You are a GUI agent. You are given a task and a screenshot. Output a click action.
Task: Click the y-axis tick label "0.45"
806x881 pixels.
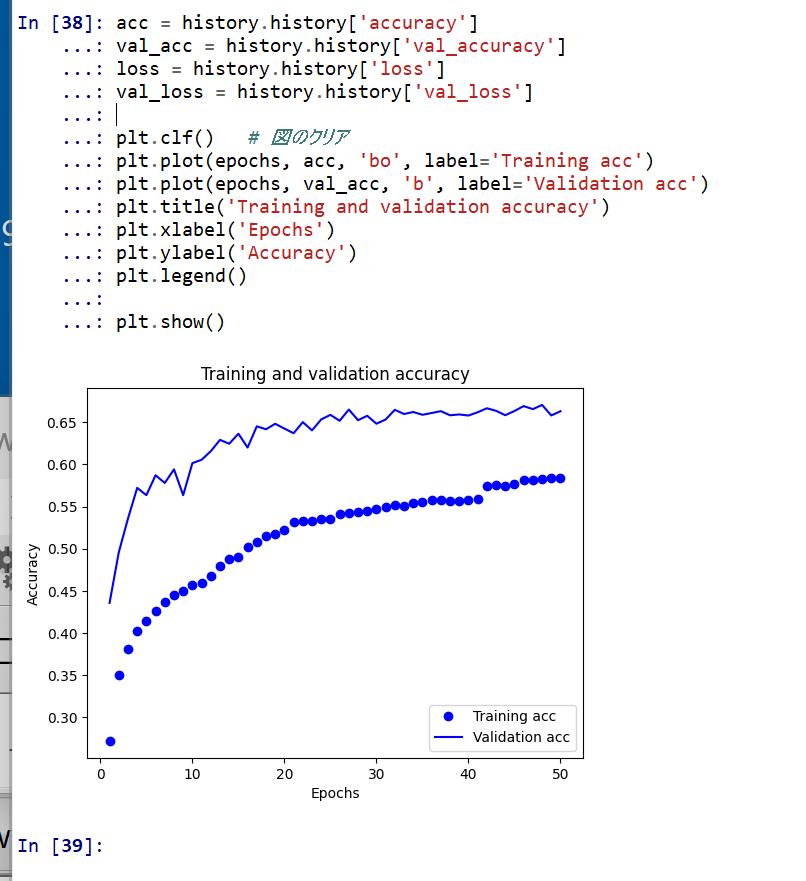[62, 592]
